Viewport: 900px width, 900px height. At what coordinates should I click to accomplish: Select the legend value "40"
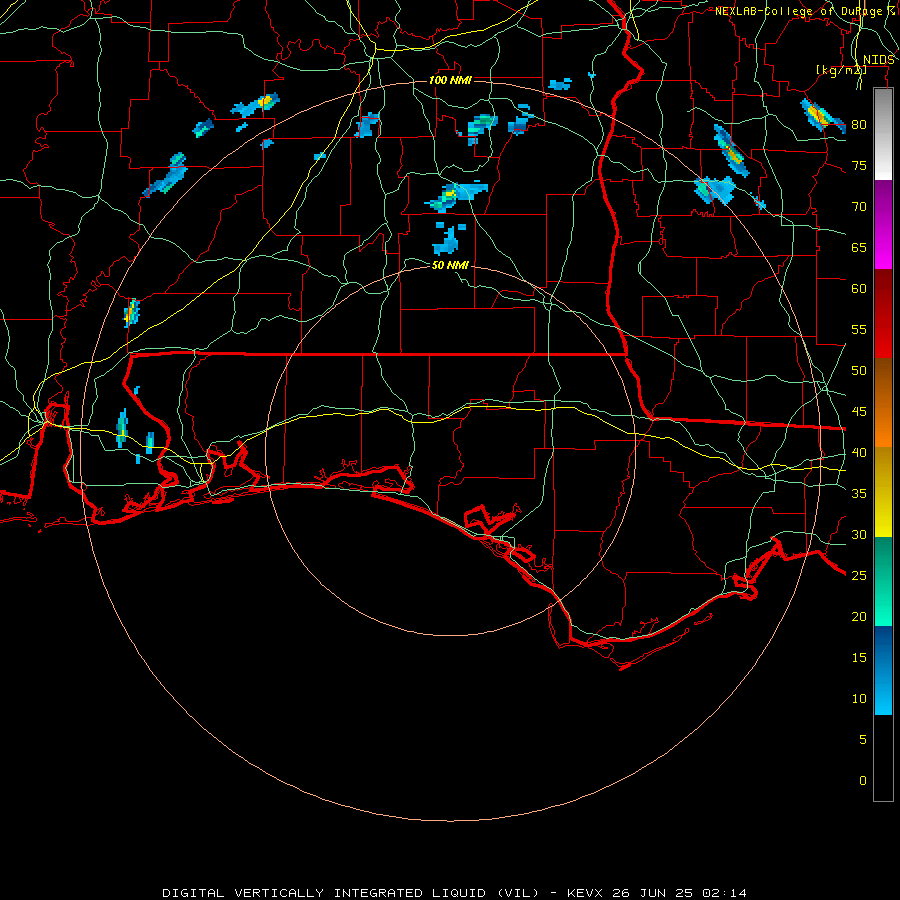point(859,452)
